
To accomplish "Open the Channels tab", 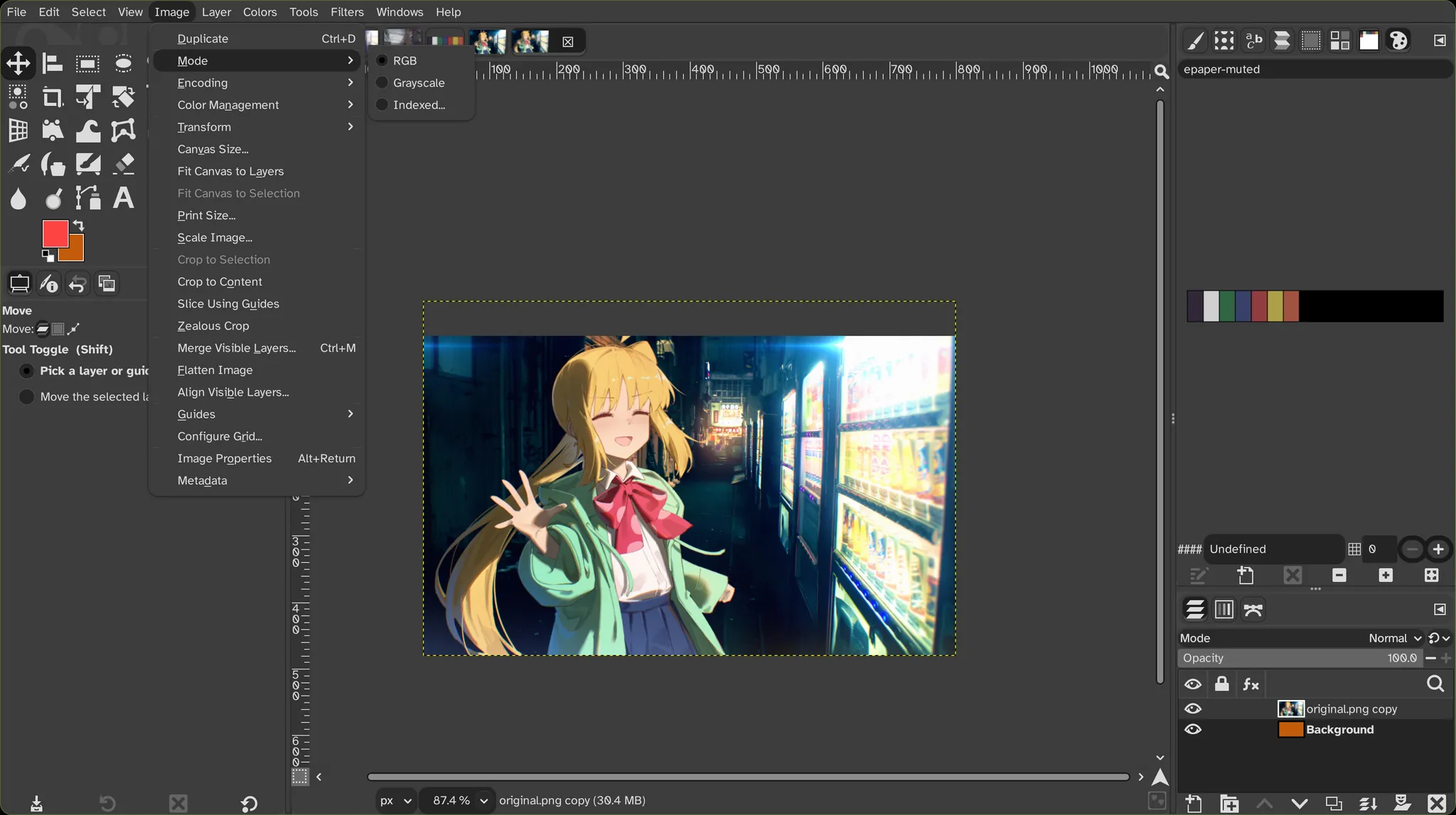I will (1224, 609).
